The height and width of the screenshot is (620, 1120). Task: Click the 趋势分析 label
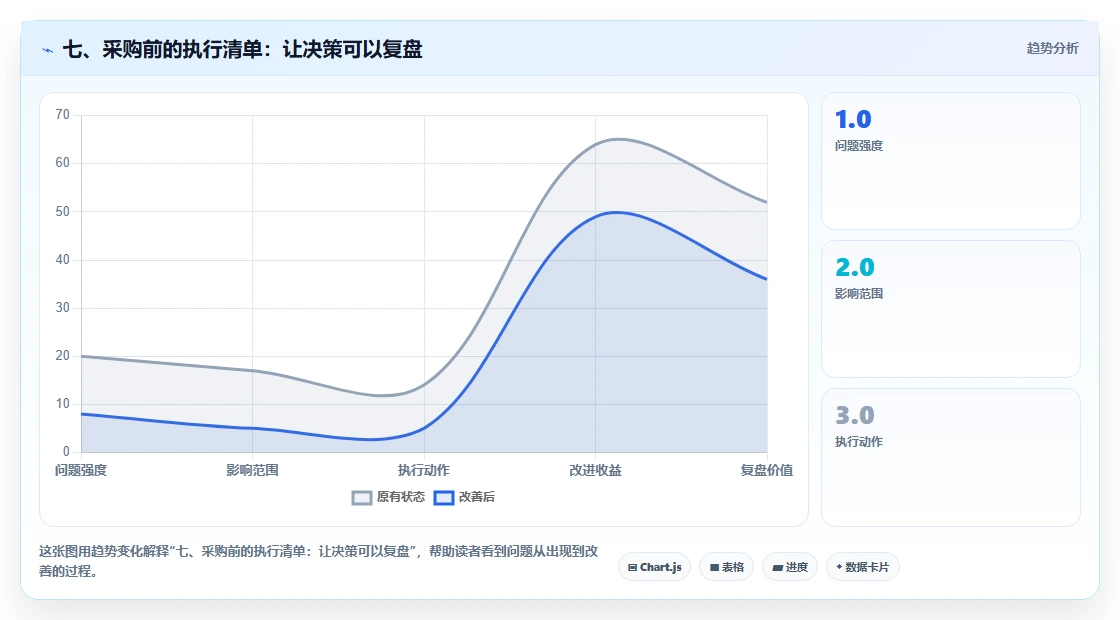coord(1052,49)
